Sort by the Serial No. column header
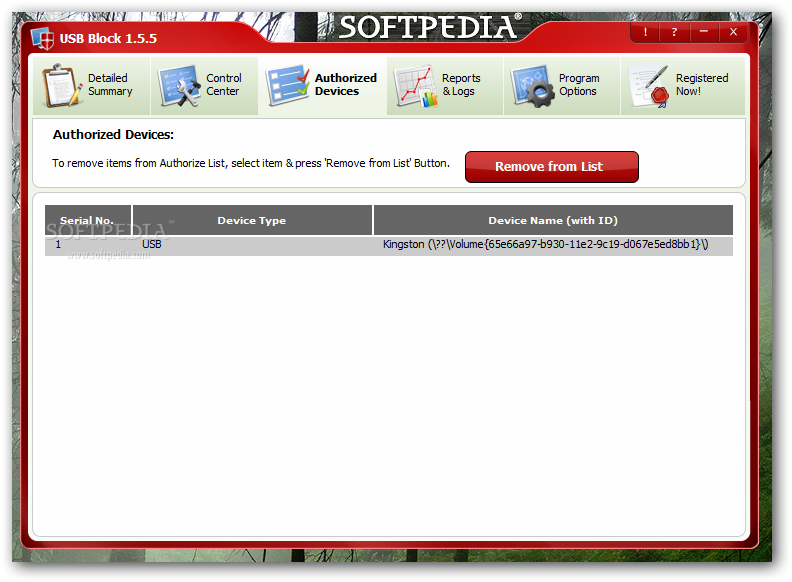The width and height of the screenshot is (792, 582). (88, 220)
